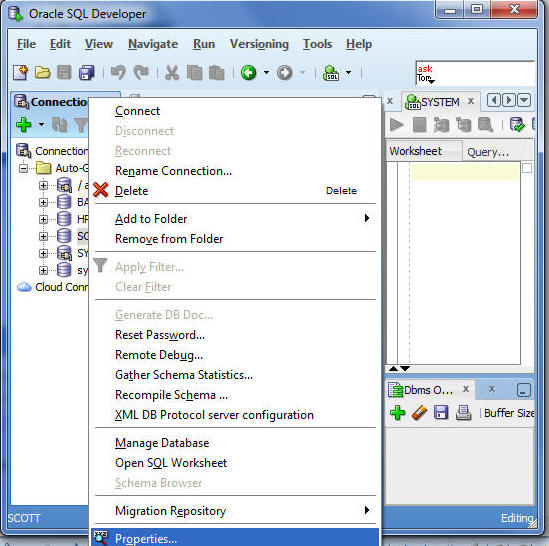Image resolution: width=549 pixels, height=546 pixels.
Task: Click the gray Forward navigation icon
Action: pos(284,72)
